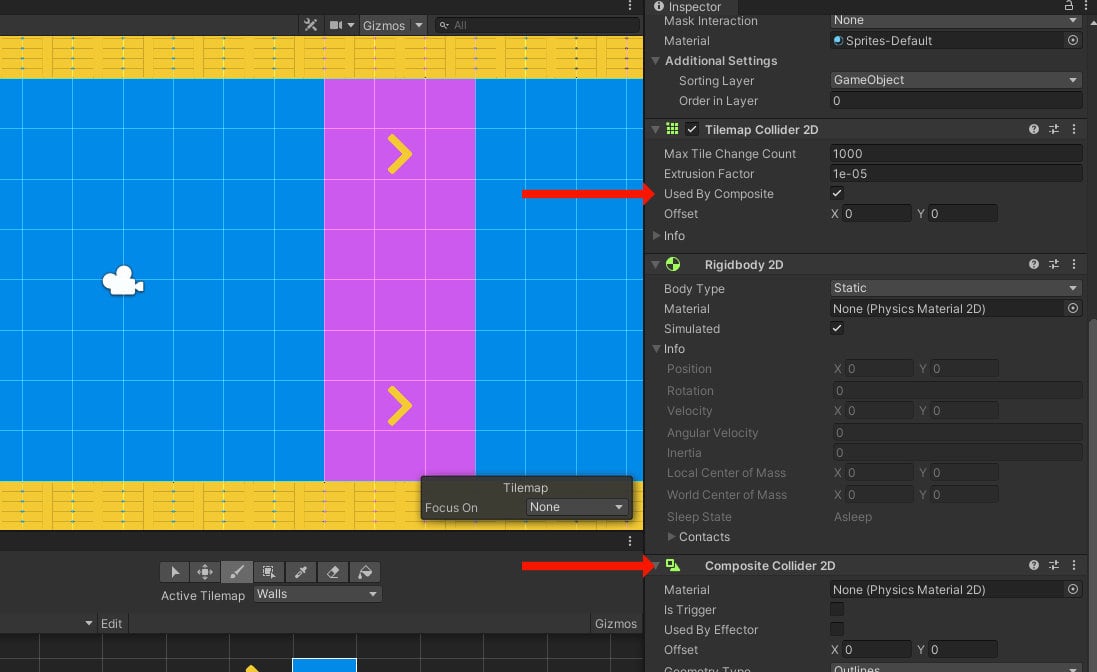1097x672 pixels.
Task: Open the Sprites-Default material object picker
Action: (x=1072, y=40)
